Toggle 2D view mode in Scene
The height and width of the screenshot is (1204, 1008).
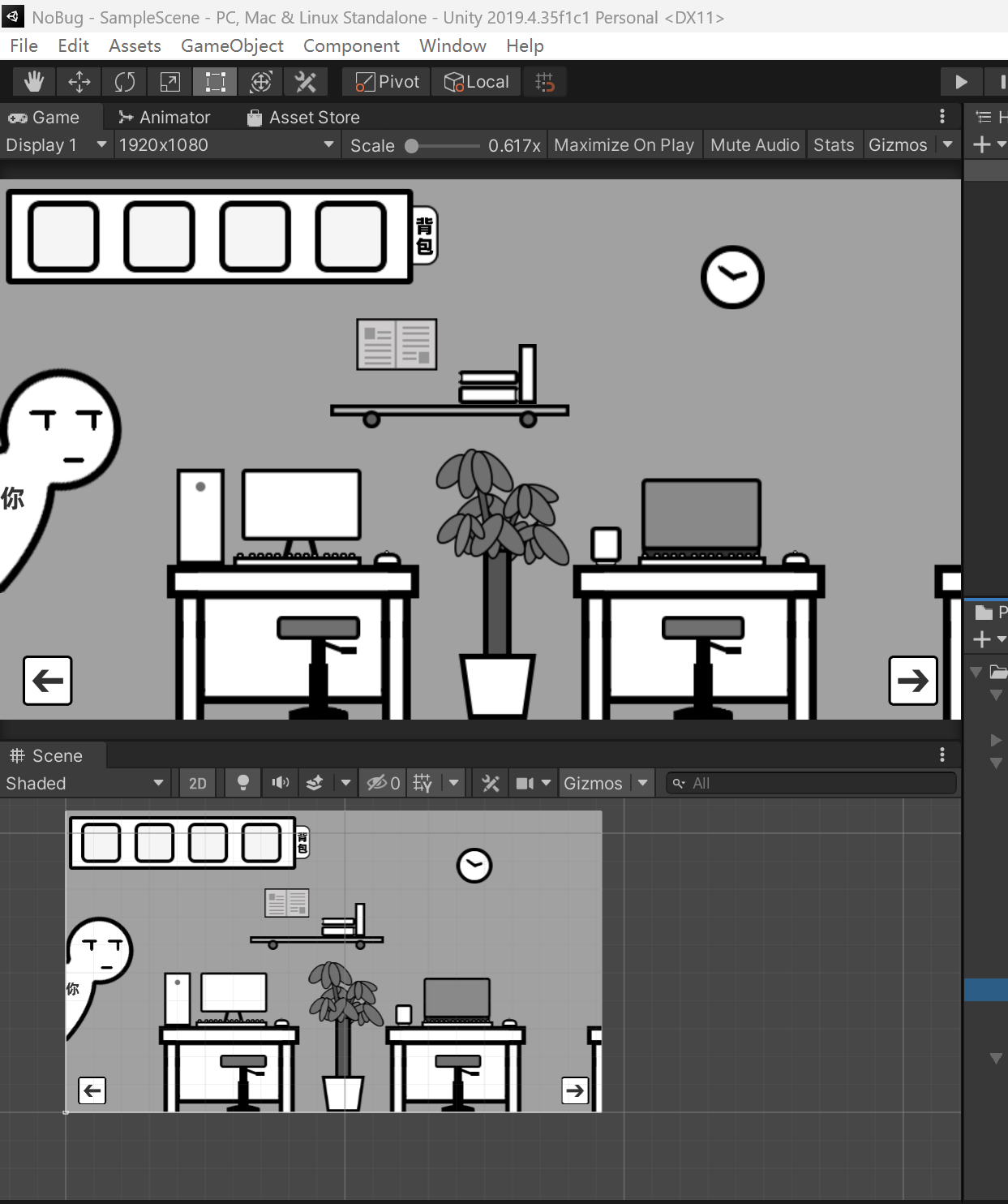(197, 783)
